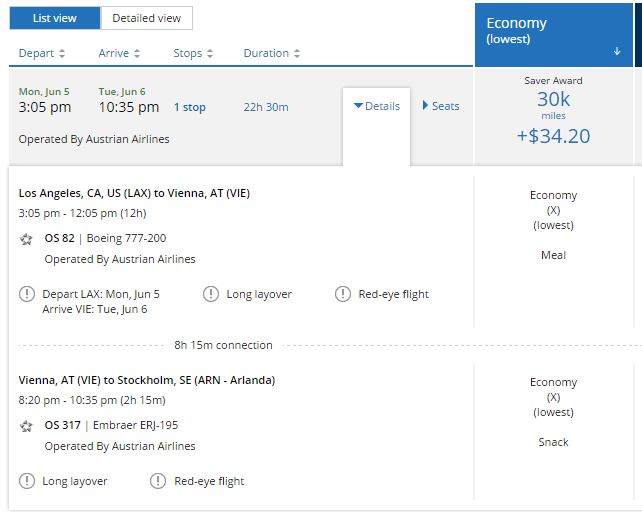Expand the Seats section

pyautogui.click(x=441, y=106)
